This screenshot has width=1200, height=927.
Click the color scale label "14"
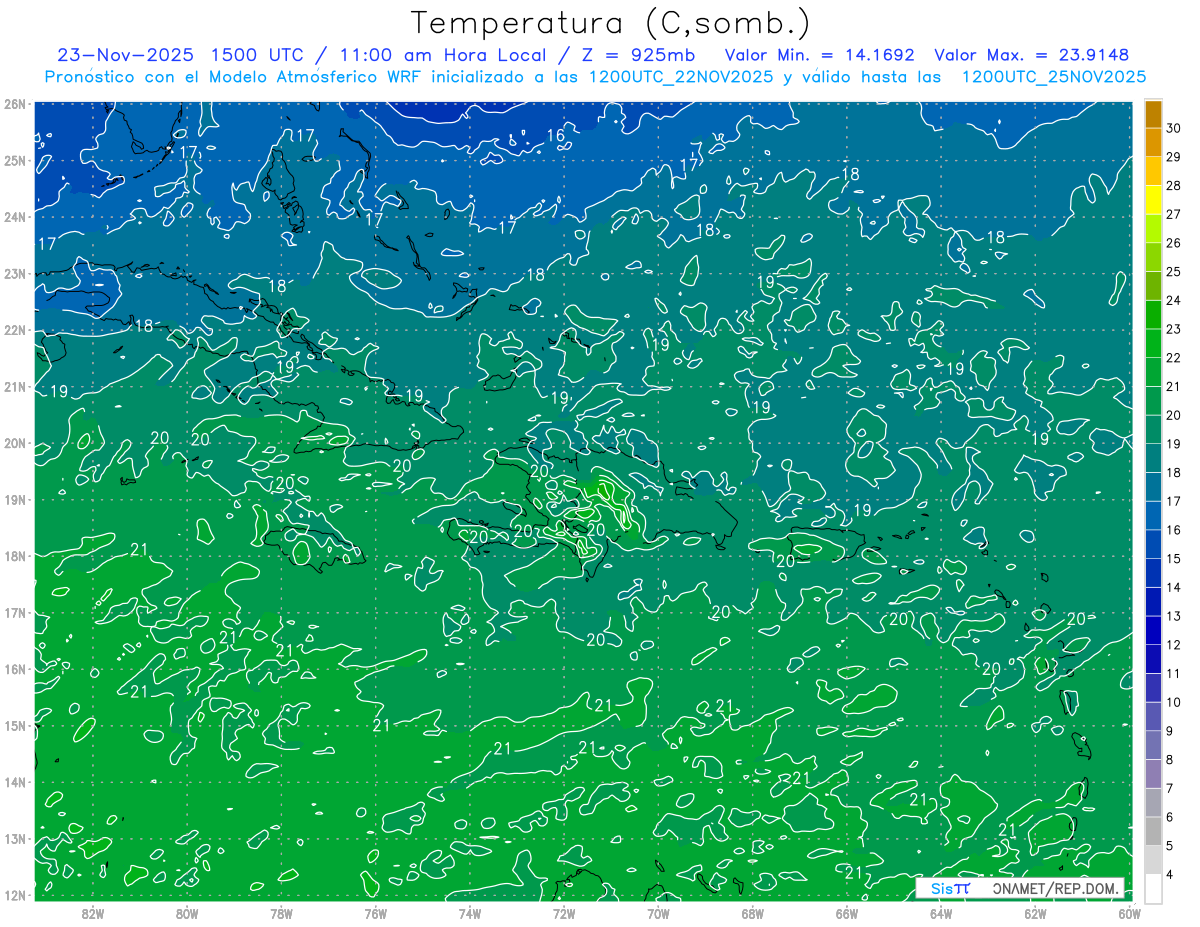click(1174, 587)
